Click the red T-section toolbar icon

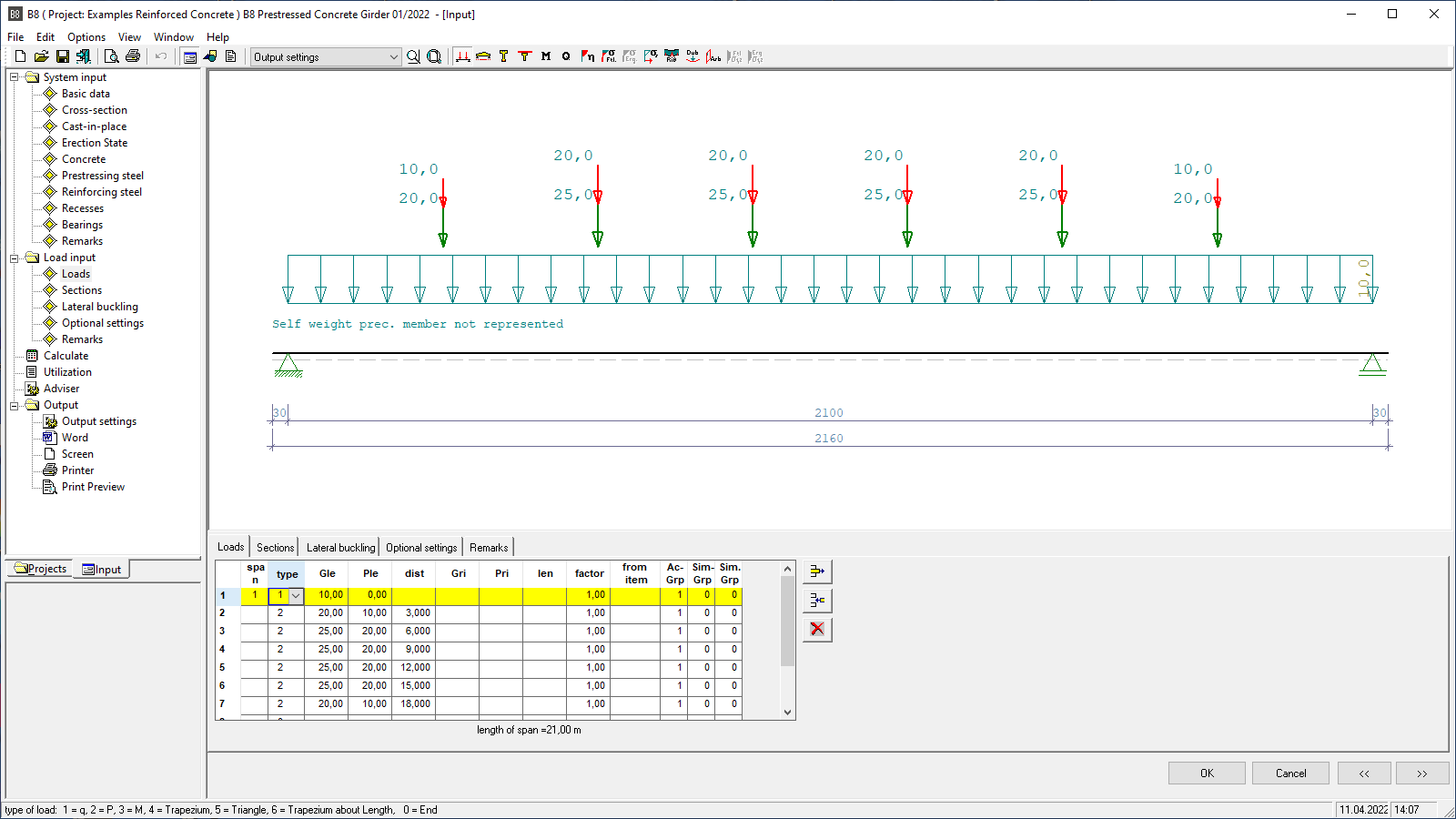point(525,56)
